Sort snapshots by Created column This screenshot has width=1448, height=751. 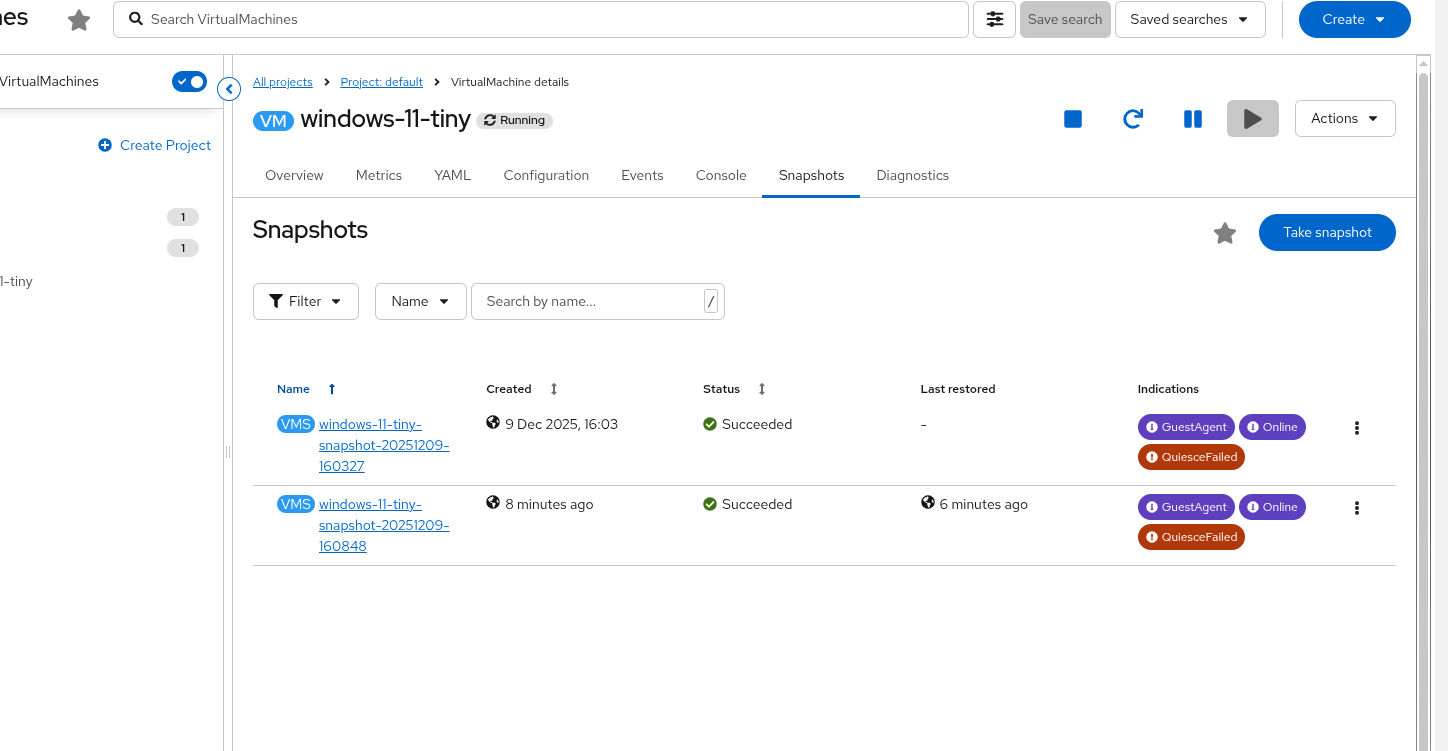click(x=554, y=389)
